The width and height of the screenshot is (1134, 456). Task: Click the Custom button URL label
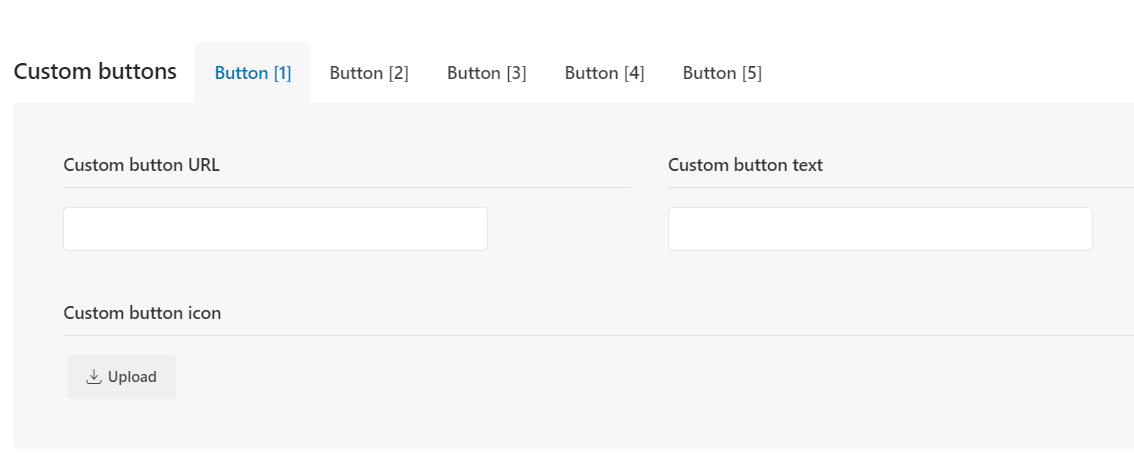click(x=142, y=165)
